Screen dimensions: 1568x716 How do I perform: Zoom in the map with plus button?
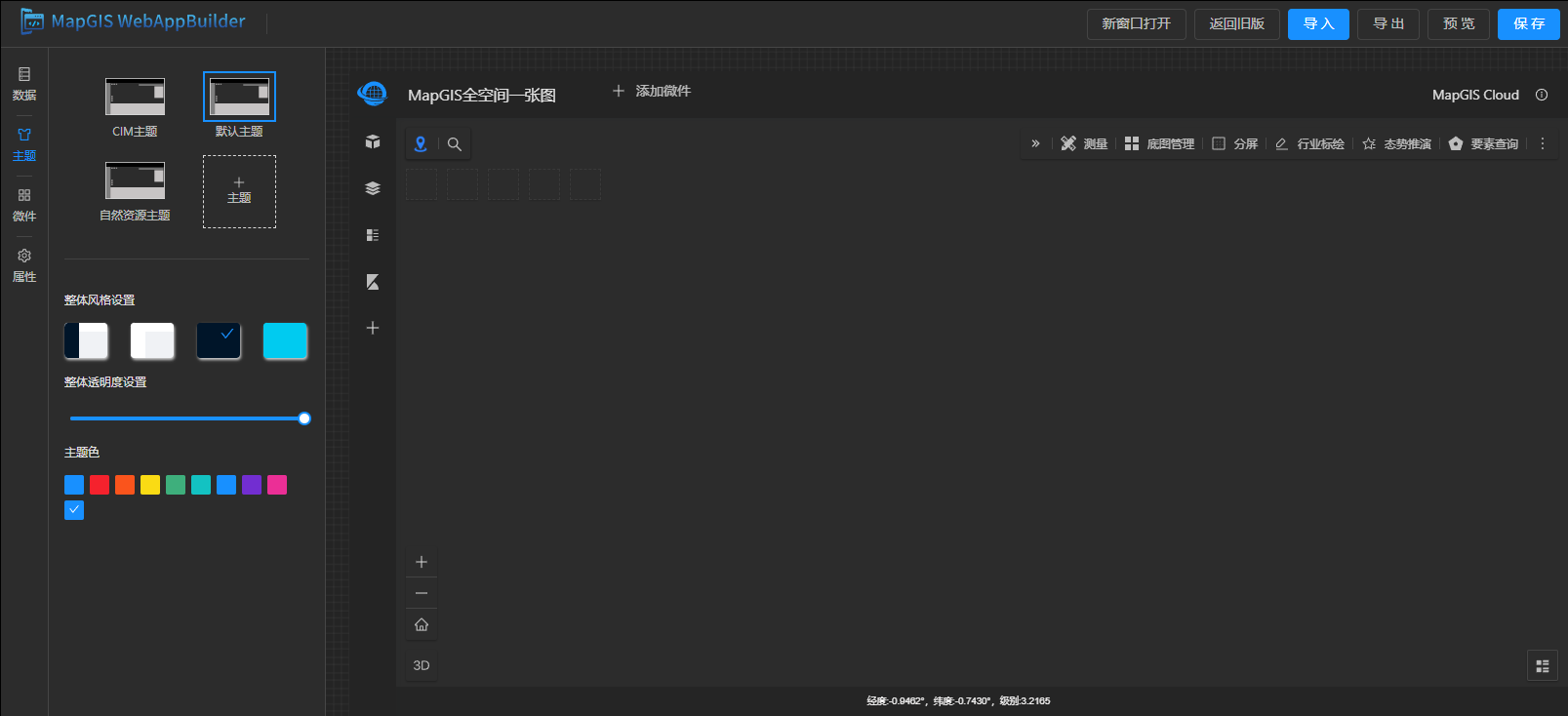[422, 562]
